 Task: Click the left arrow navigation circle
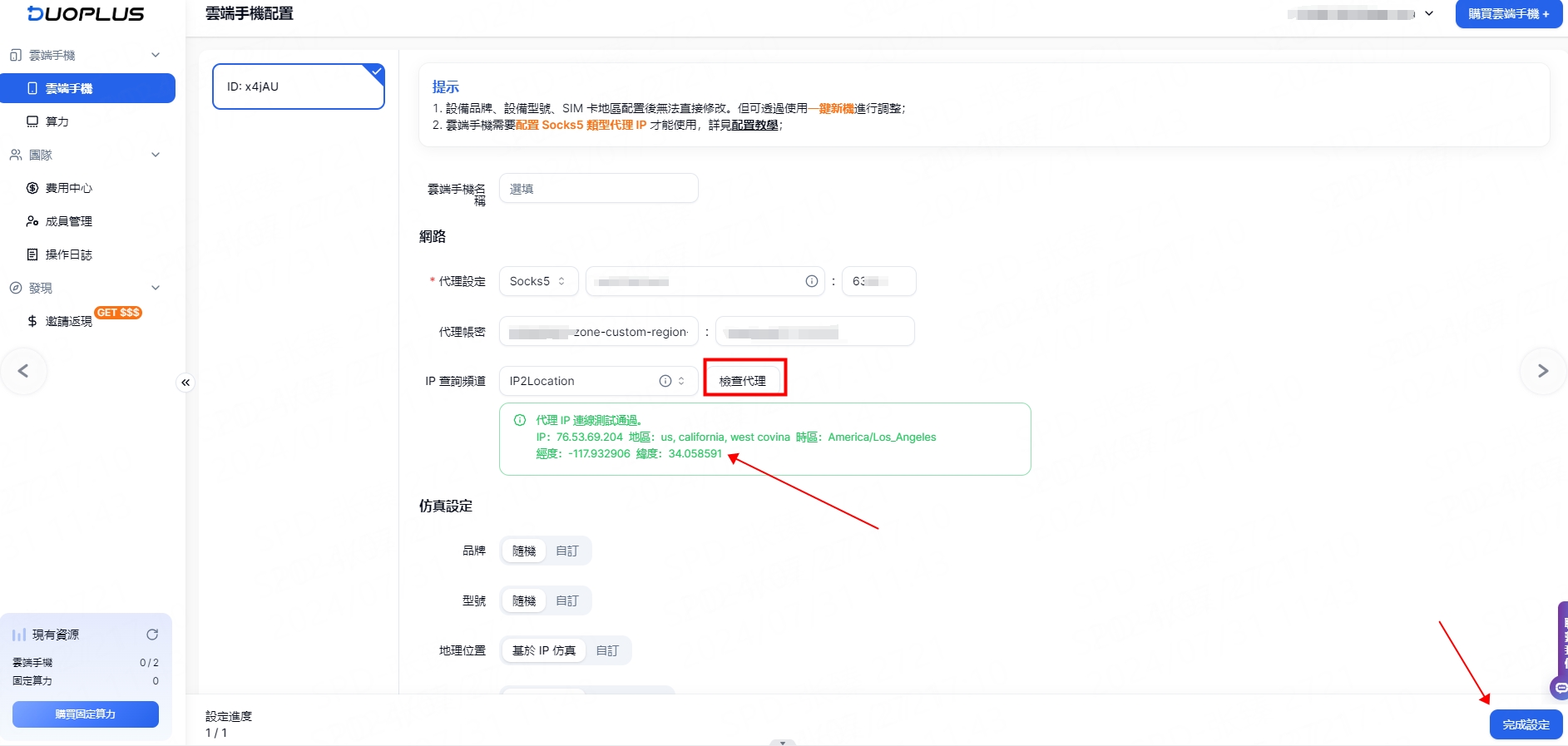23,371
